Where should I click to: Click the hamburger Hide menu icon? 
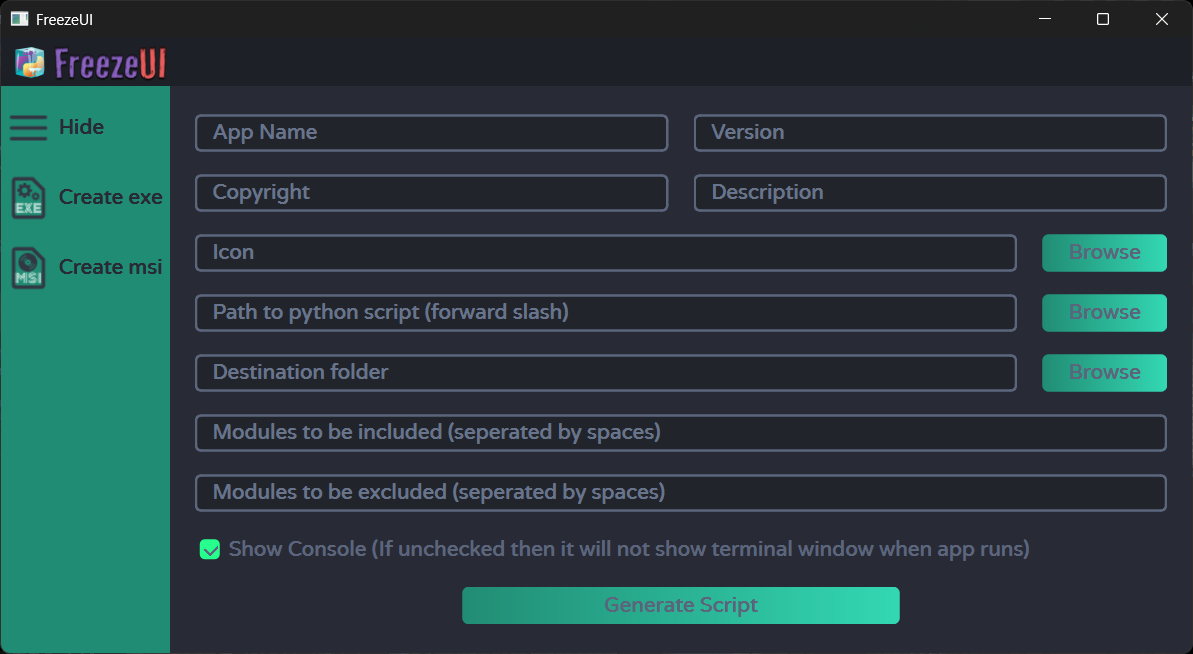(29, 127)
